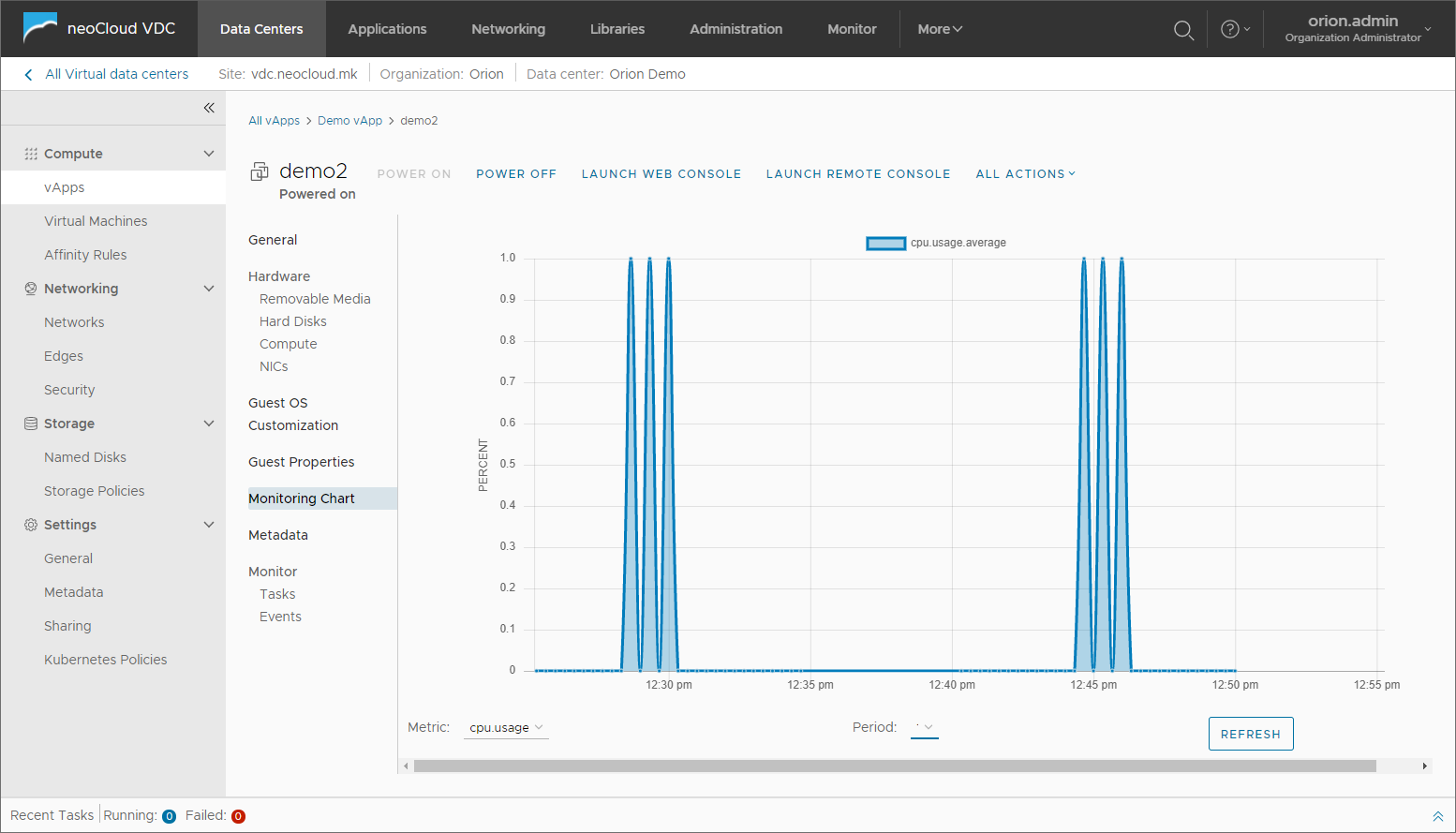Open the search magnifier icon

tap(1183, 30)
